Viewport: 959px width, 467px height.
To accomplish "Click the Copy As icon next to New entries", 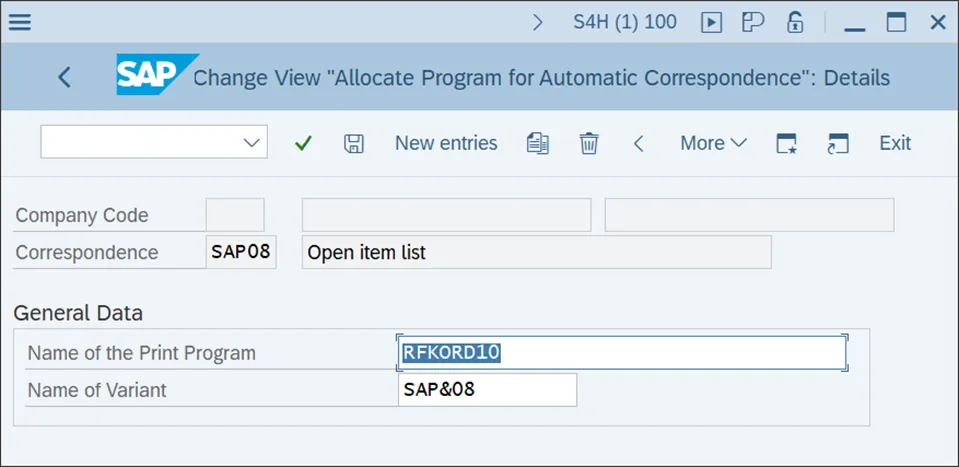I will [538, 143].
